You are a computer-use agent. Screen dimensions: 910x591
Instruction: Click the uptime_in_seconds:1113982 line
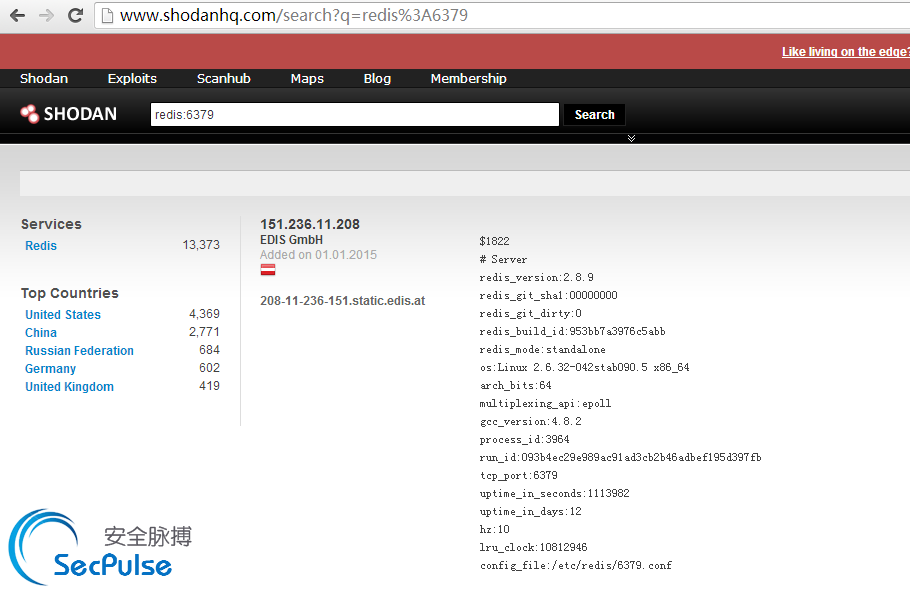tap(554, 493)
